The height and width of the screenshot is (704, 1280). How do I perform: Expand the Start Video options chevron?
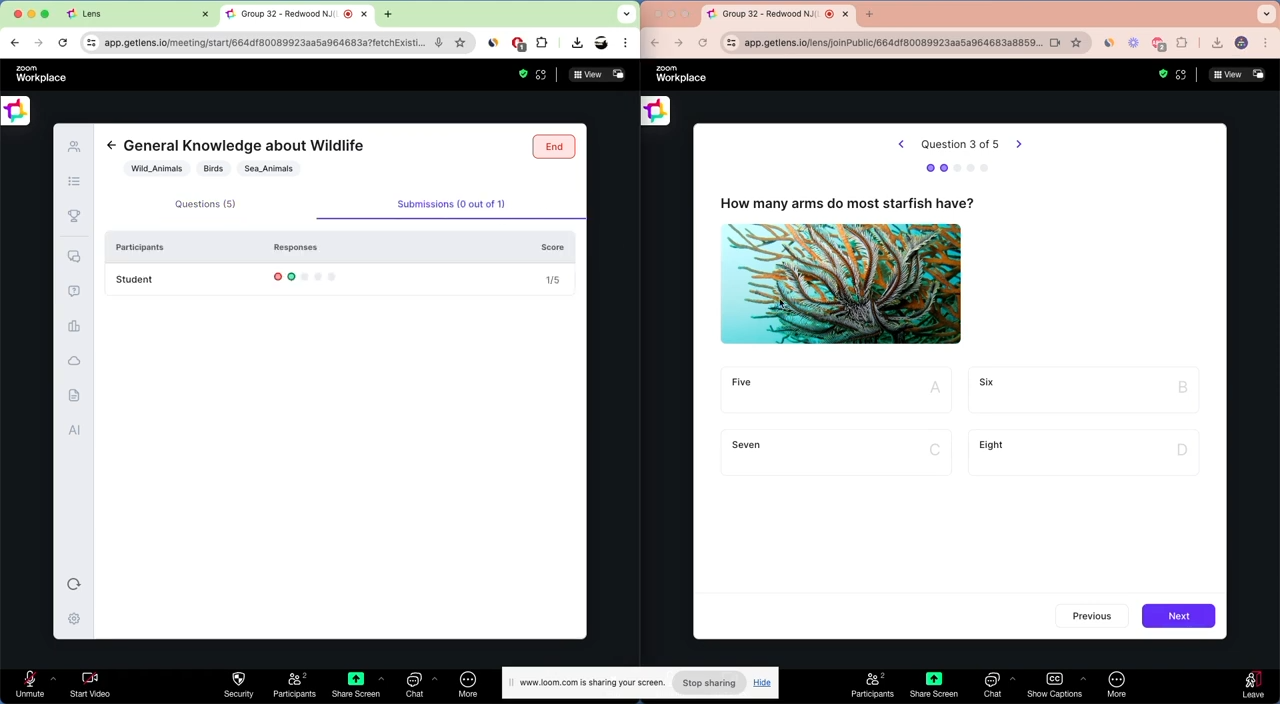[113, 679]
